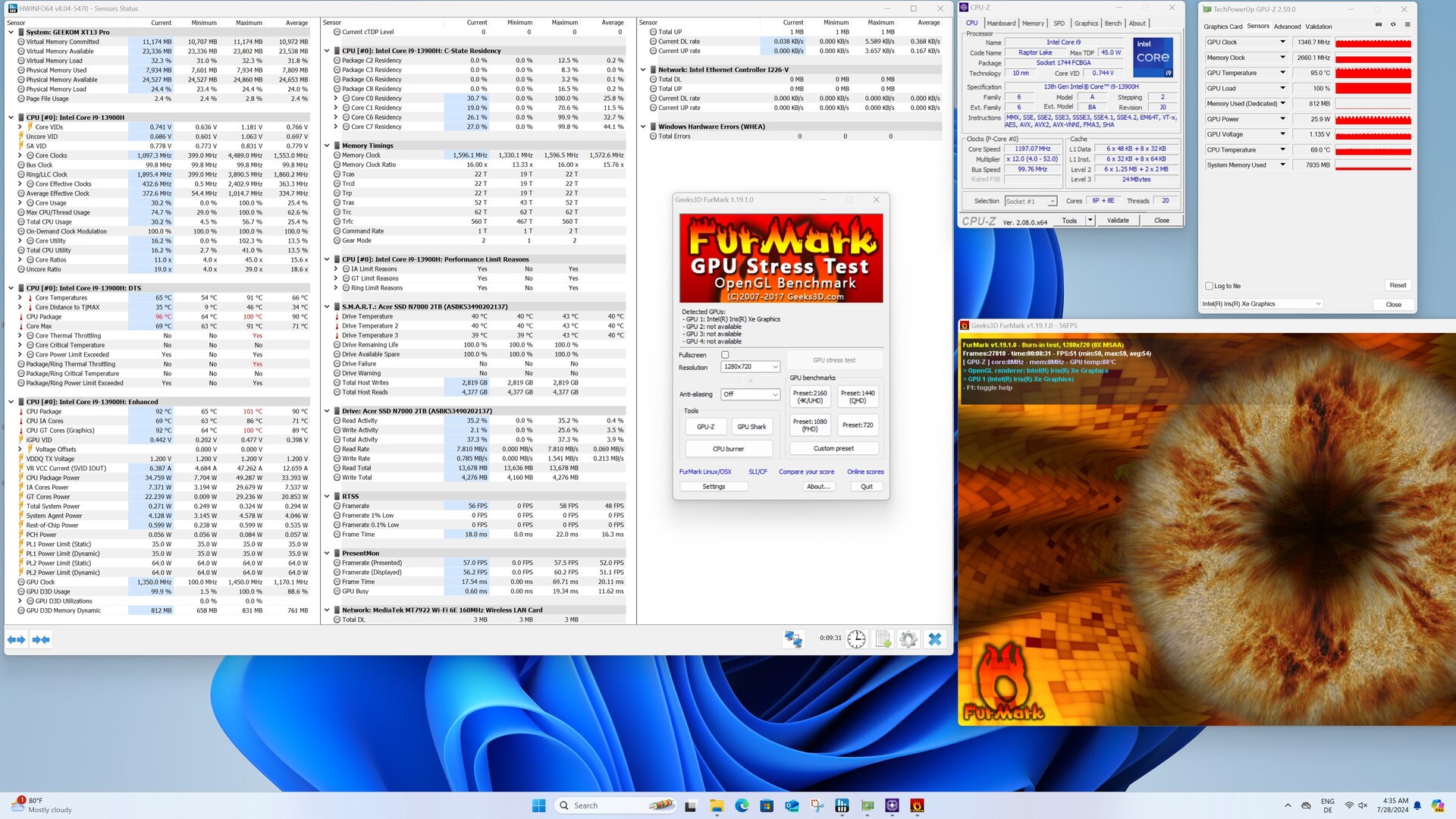The height and width of the screenshot is (819, 1456).
Task: Open the Compare your score link
Action: [x=806, y=472]
